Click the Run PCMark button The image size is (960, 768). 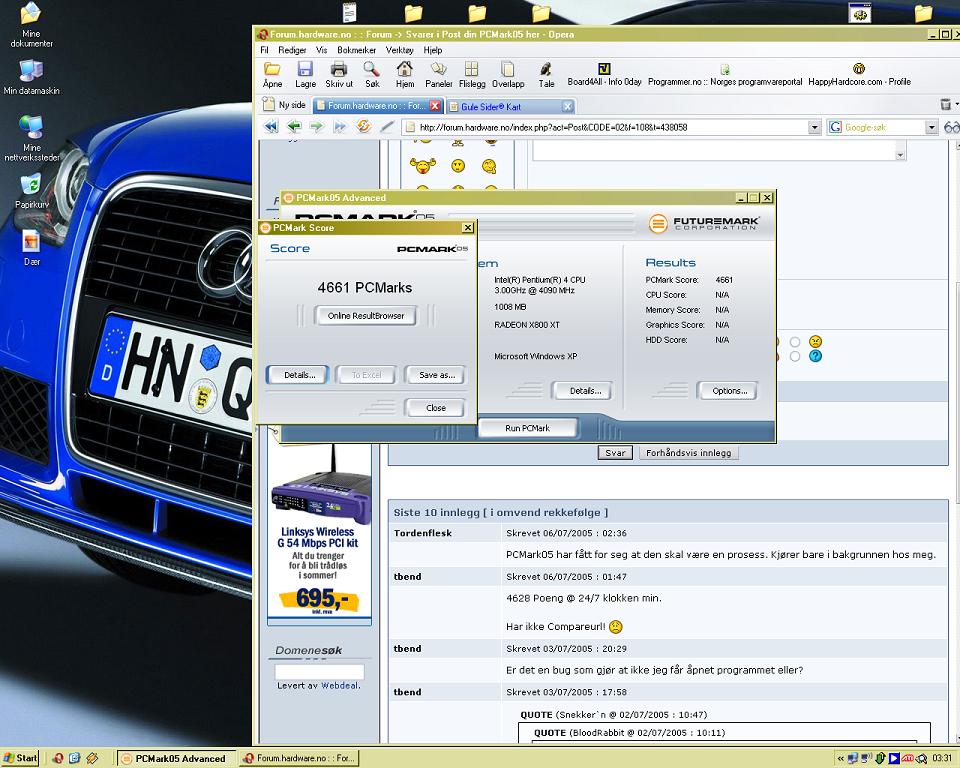[527, 428]
